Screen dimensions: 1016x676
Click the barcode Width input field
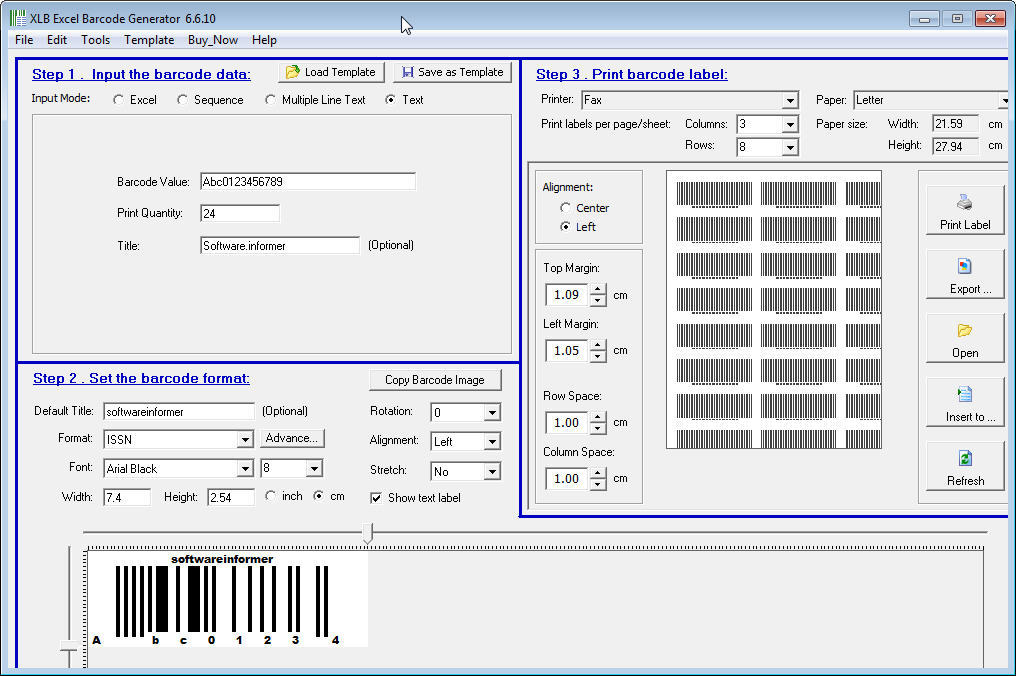(x=127, y=497)
